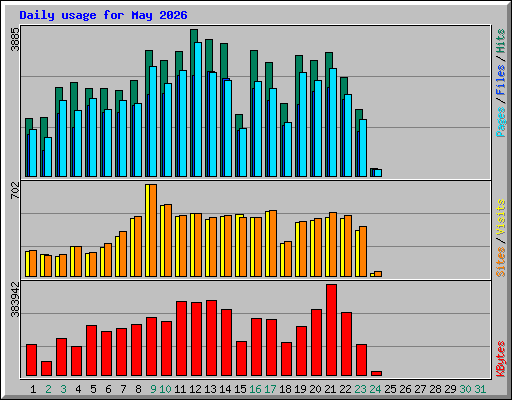Click the blue 'Files' legend label
The height and width of the screenshot is (400, 512).
(x=501, y=80)
